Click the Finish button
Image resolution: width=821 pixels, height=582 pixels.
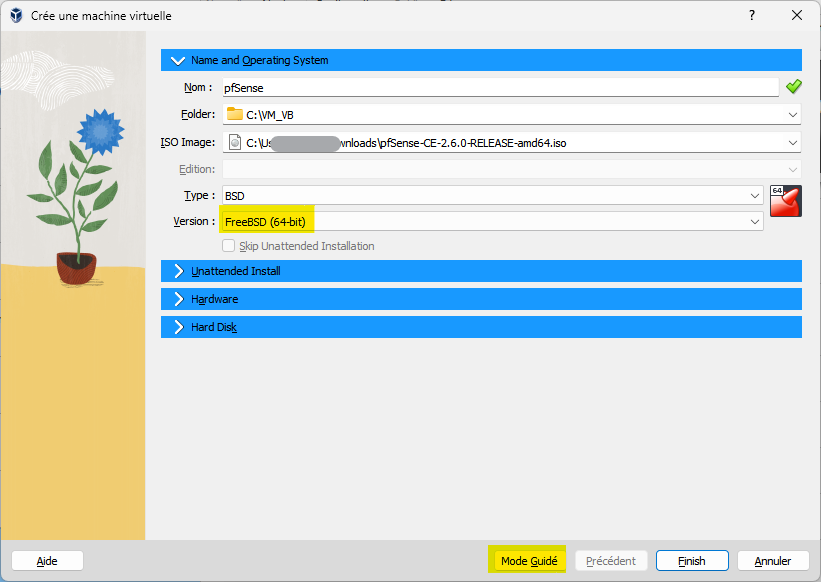click(x=692, y=561)
